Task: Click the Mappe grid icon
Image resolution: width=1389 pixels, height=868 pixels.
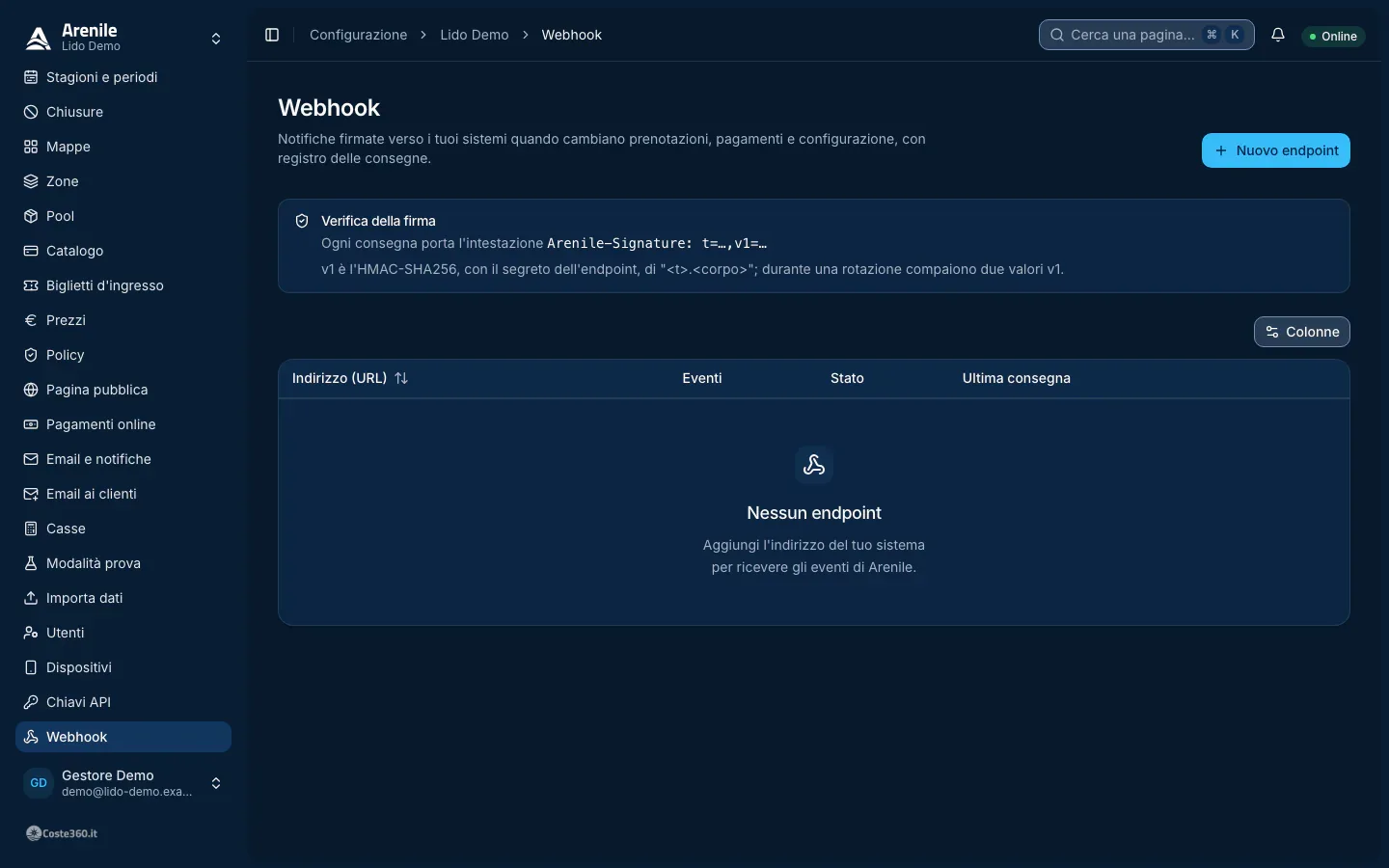Action: (x=31, y=147)
